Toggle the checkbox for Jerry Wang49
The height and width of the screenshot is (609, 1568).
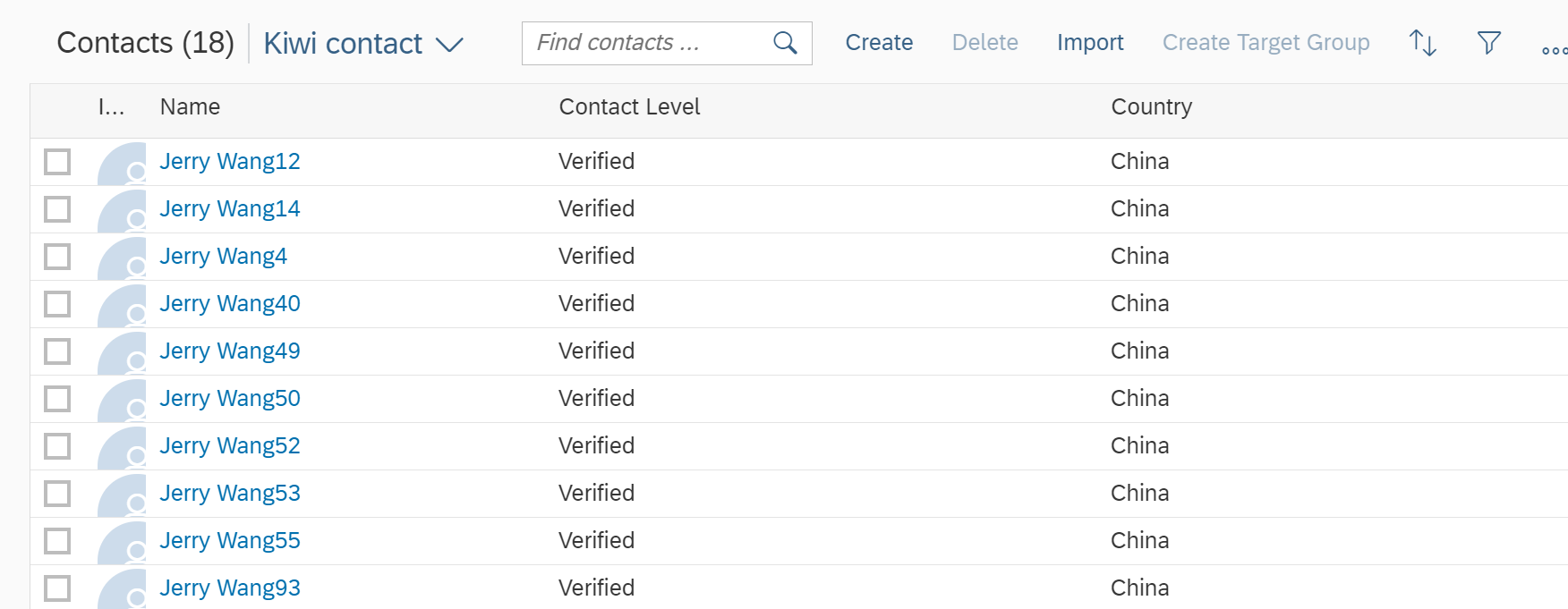tap(57, 351)
